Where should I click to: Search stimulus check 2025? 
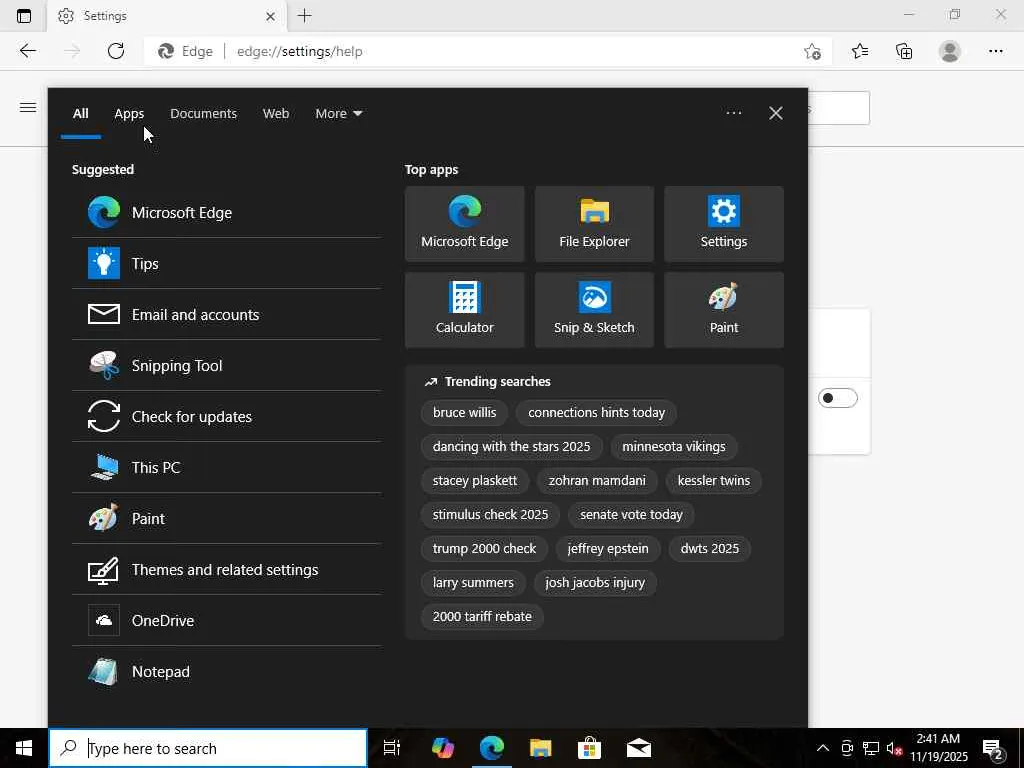pyautogui.click(x=490, y=515)
